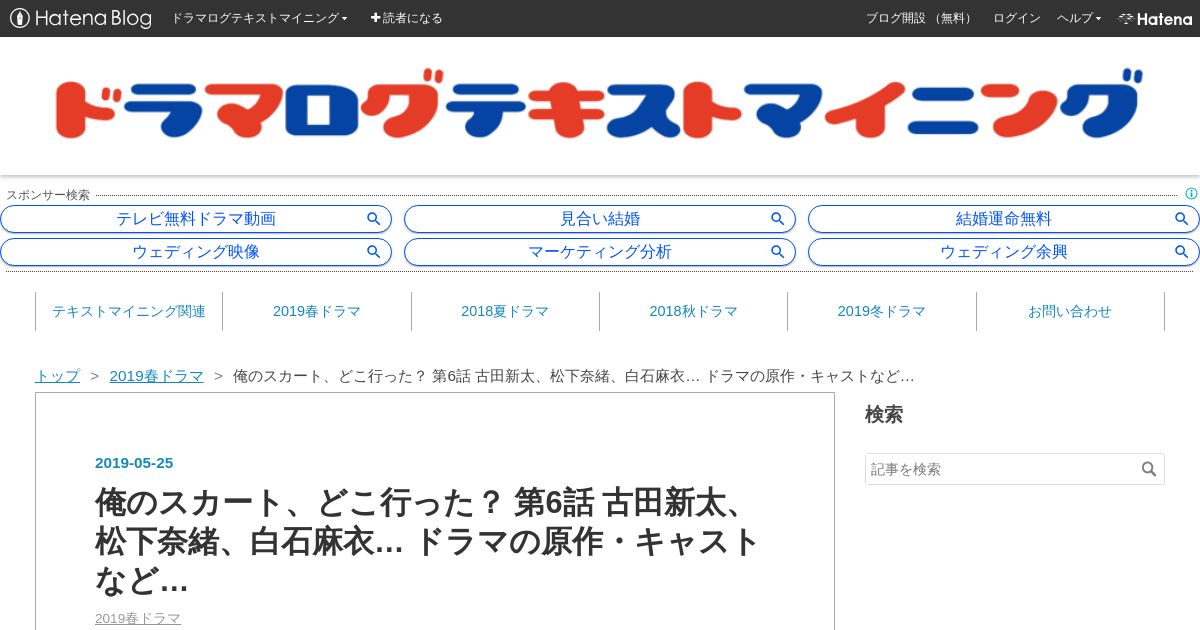Click the ドラマログテキストマイニング banner title
This screenshot has width=1200, height=630.
(x=599, y=104)
